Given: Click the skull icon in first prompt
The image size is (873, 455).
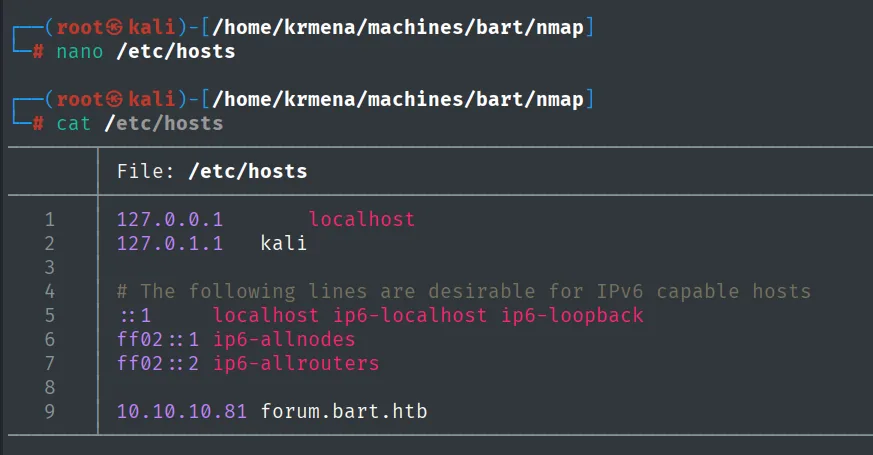Looking at the screenshot, I should [114, 27].
